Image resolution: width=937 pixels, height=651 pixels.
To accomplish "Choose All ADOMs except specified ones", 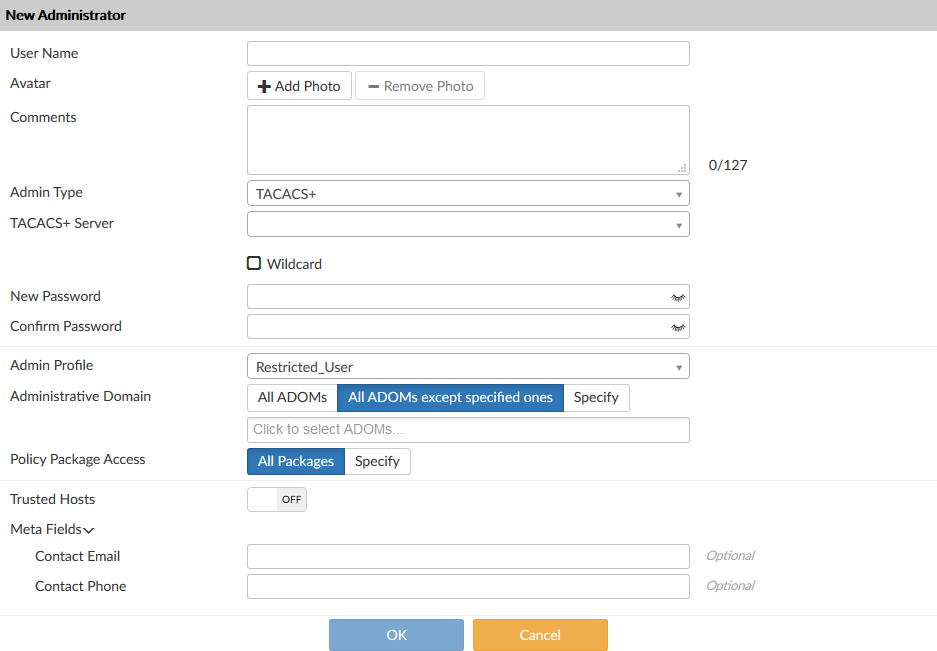I will [450, 397].
